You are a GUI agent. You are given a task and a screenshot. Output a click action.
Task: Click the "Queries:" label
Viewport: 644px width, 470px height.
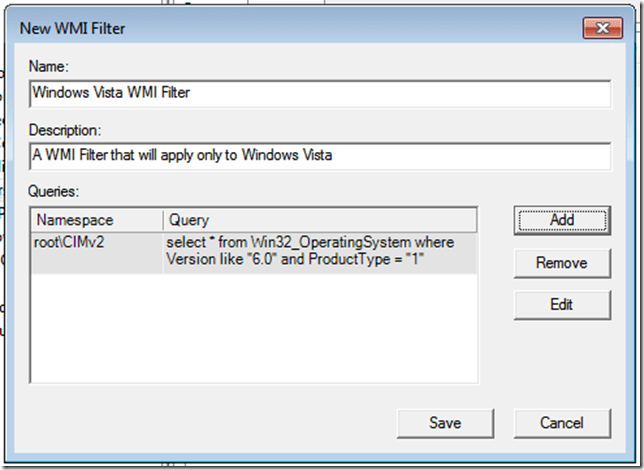[x=57, y=189]
